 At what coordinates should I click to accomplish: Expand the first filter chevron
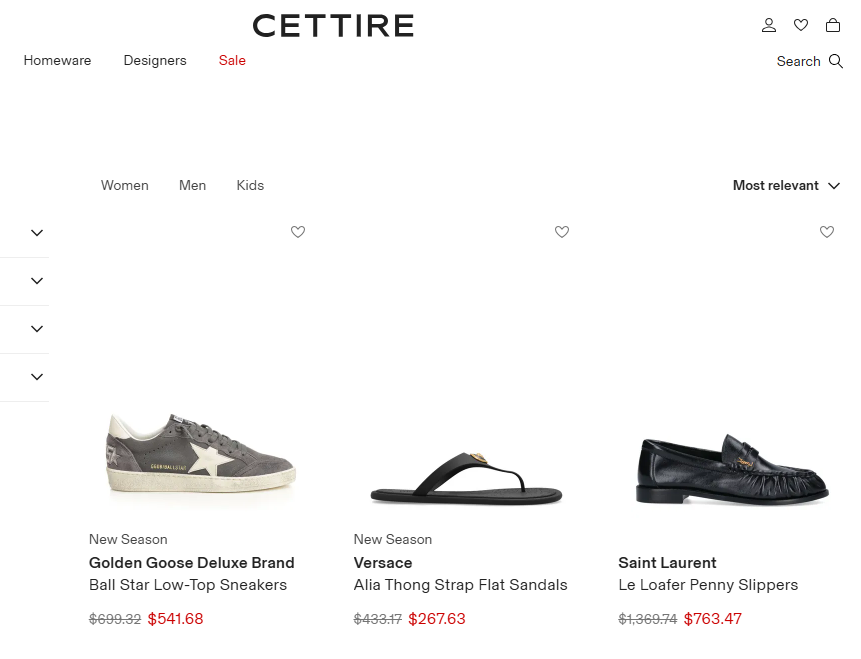click(37, 233)
